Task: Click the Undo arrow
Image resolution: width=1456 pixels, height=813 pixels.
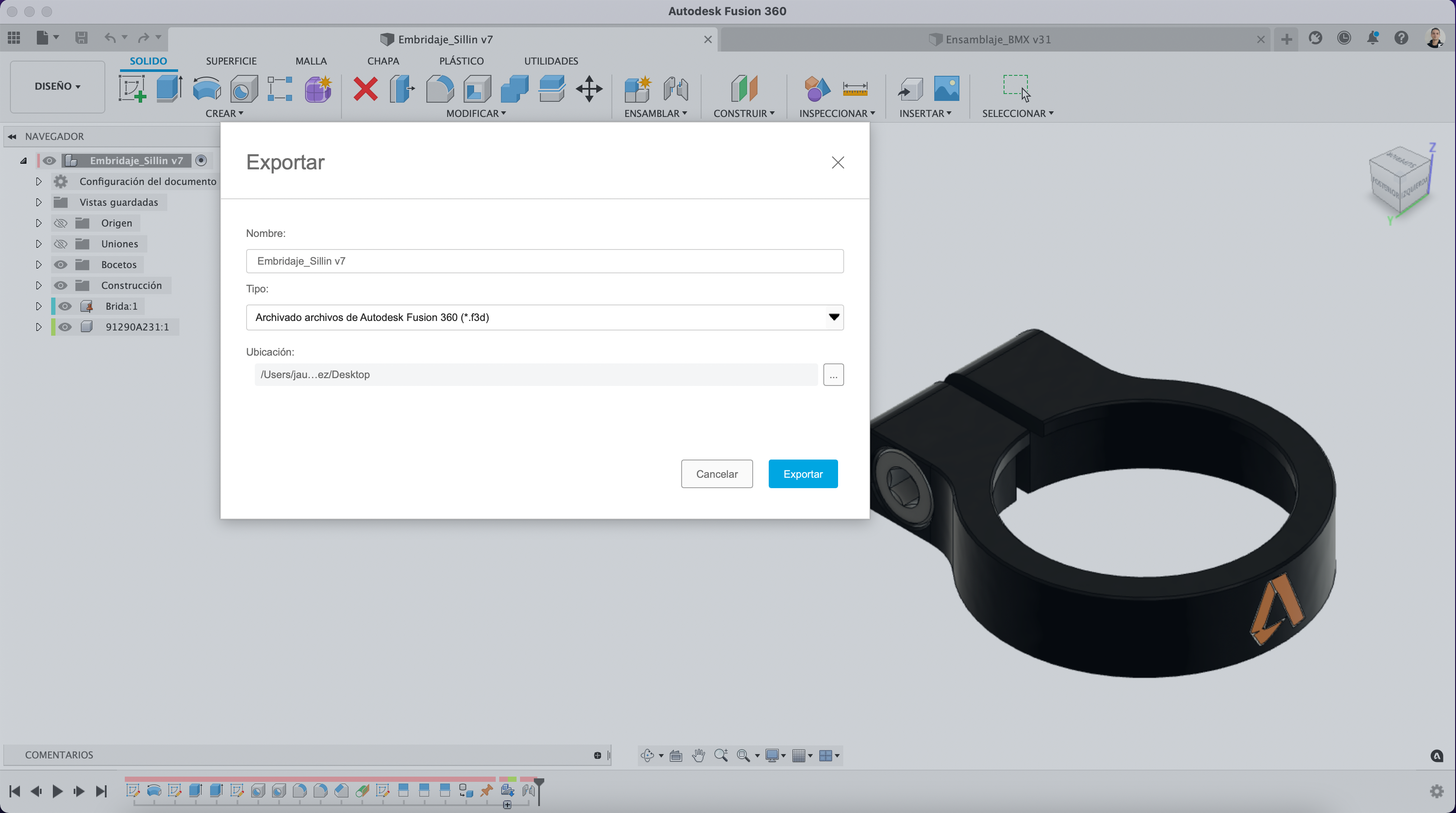Action: 110,38
